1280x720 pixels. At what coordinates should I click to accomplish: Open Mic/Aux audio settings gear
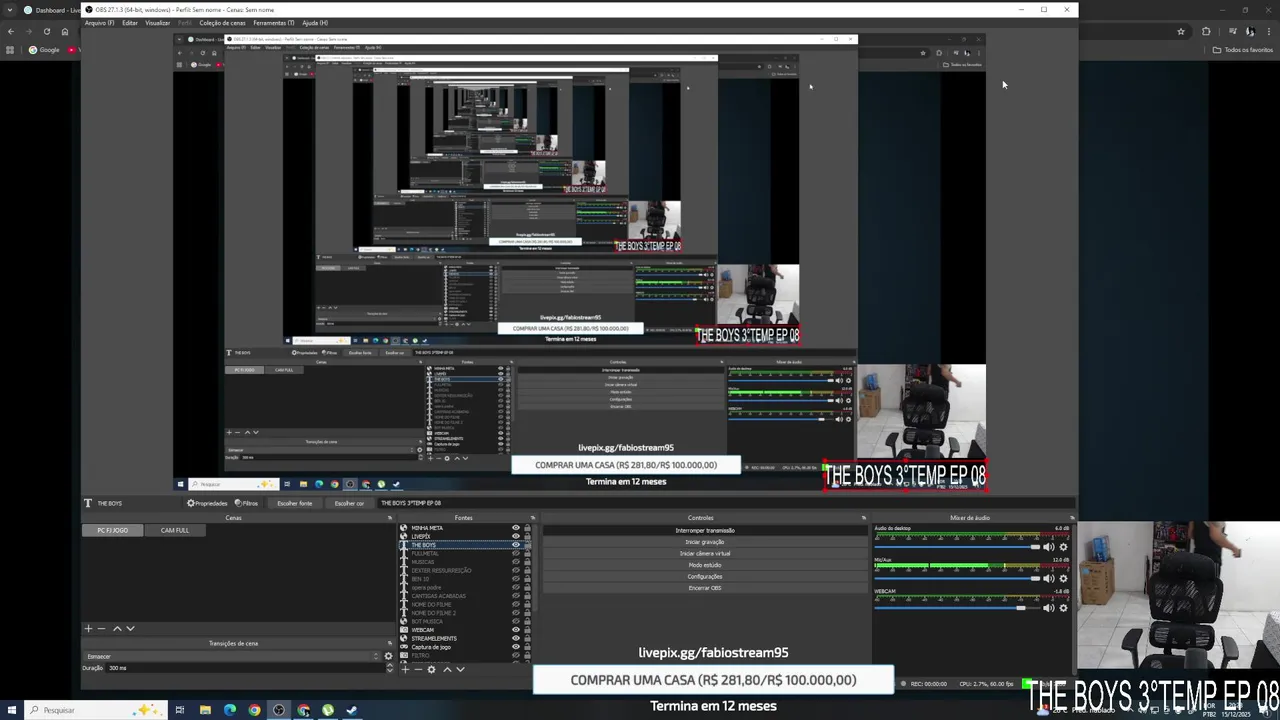1063,578
